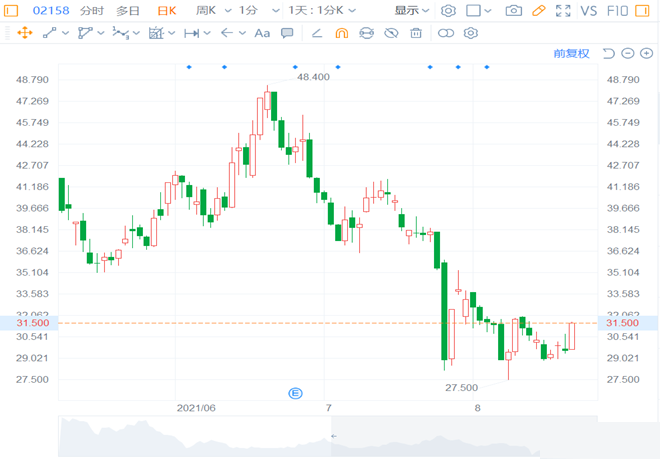Image resolution: width=660 pixels, height=459 pixels.
Task: Click the E event marker on timeline
Action: point(295,393)
